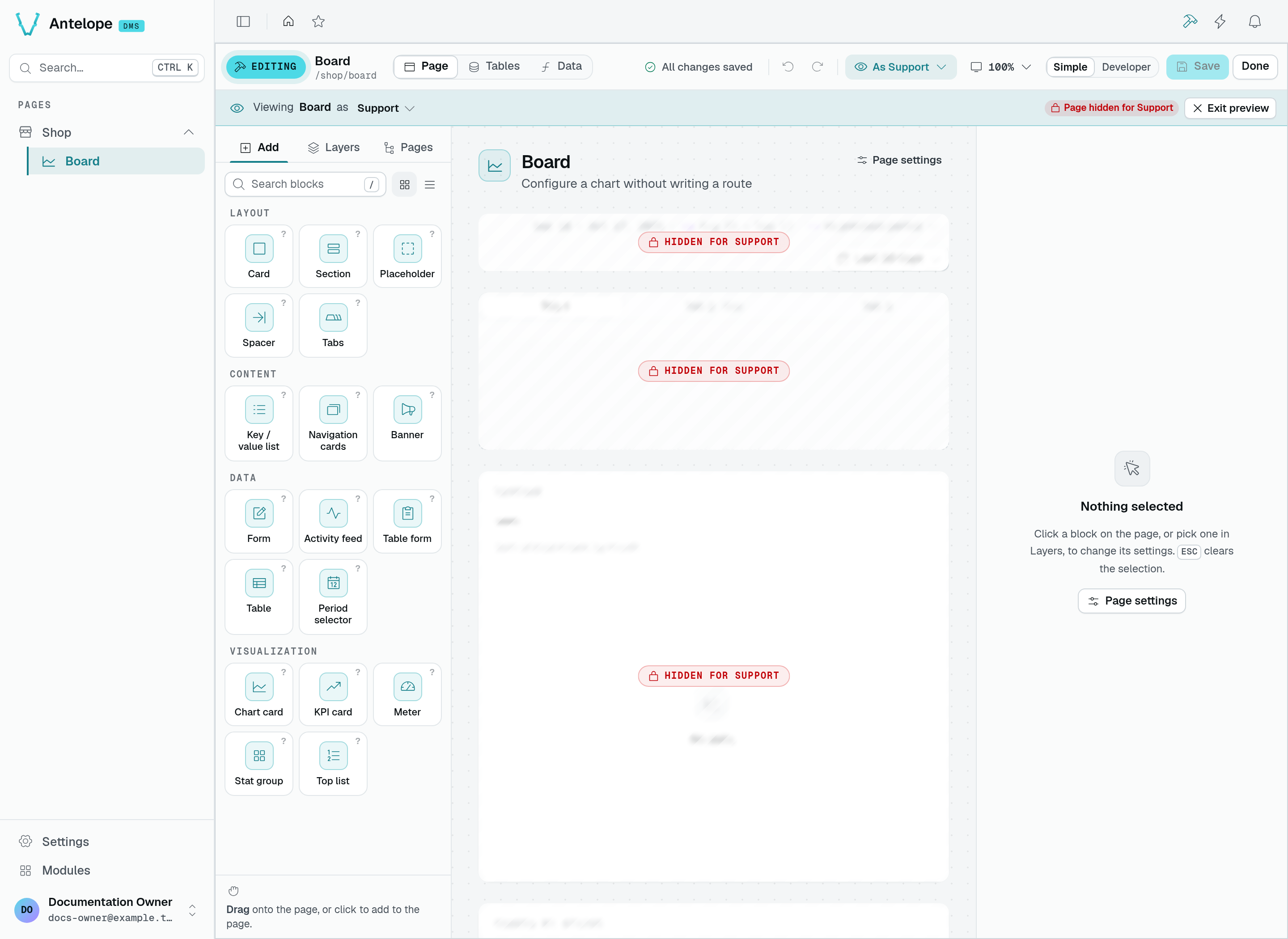Open the notifications bell
The width and height of the screenshot is (1288, 939).
point(1254,21)
